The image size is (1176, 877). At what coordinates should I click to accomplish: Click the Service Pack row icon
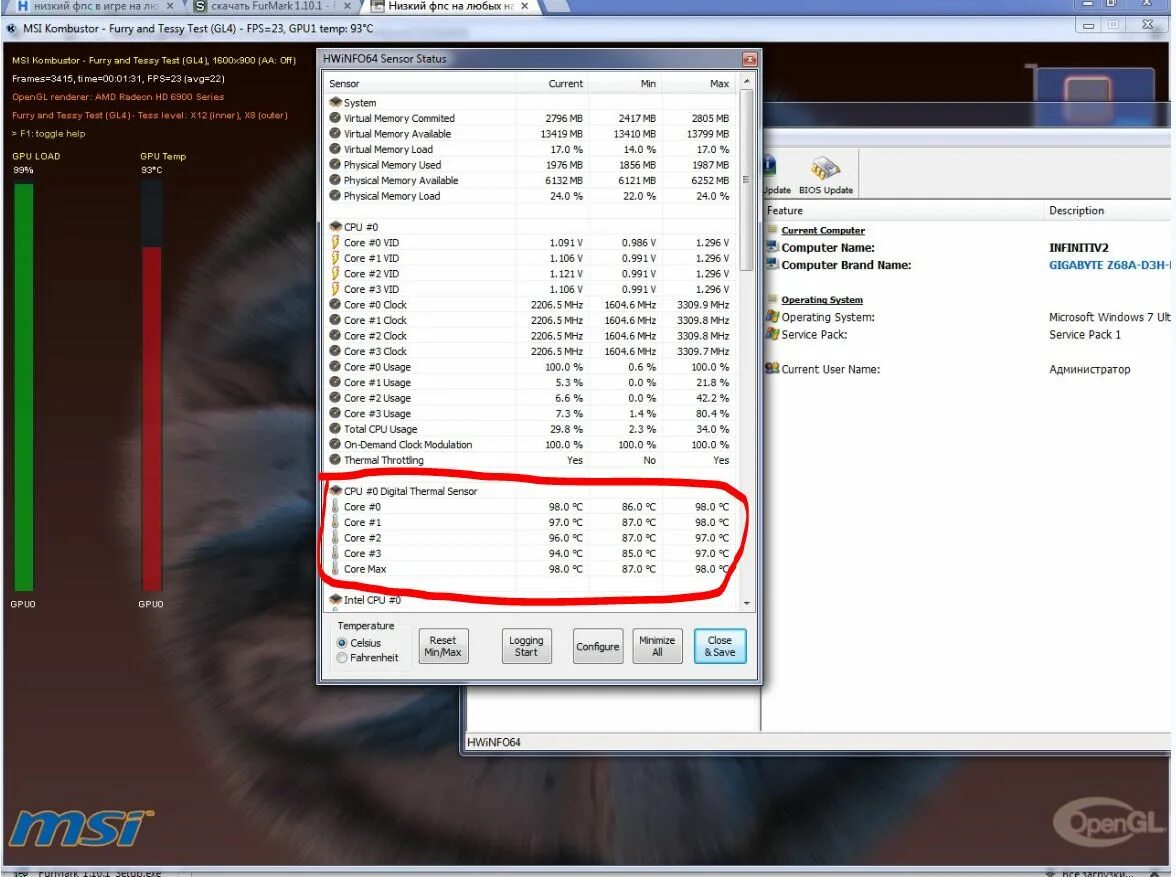772,334
